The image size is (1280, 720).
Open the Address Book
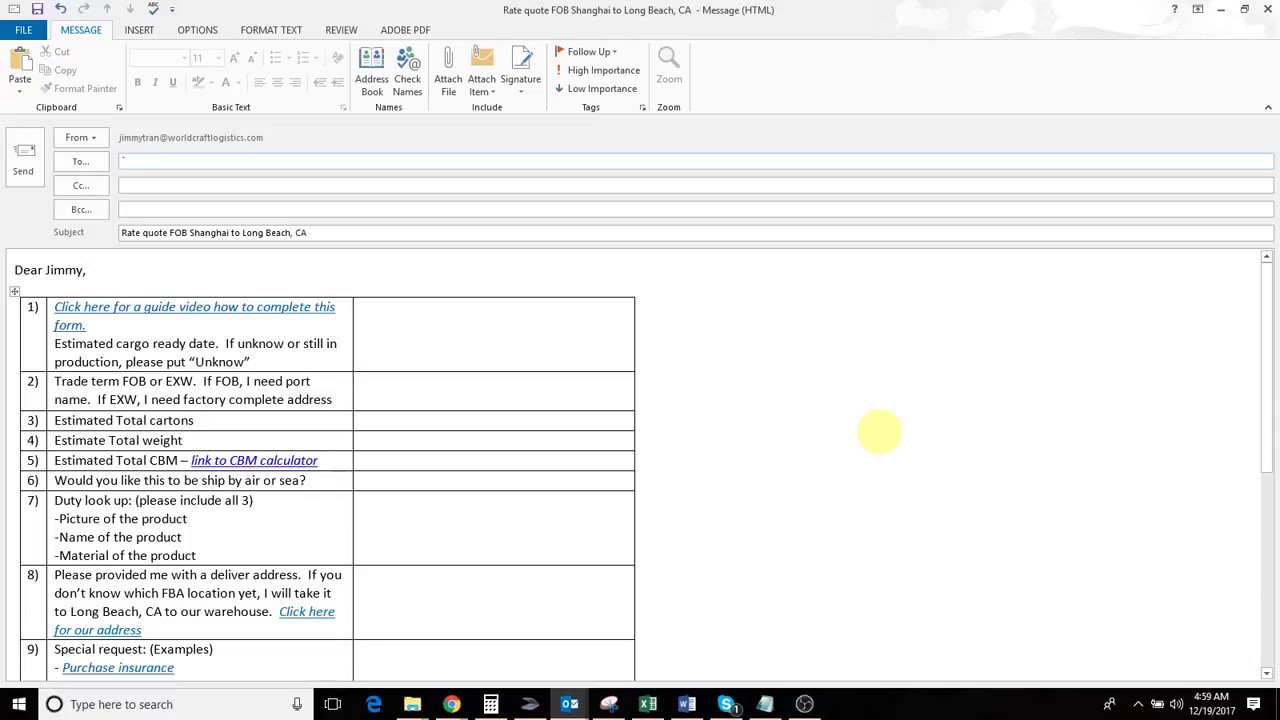point(371,72)
